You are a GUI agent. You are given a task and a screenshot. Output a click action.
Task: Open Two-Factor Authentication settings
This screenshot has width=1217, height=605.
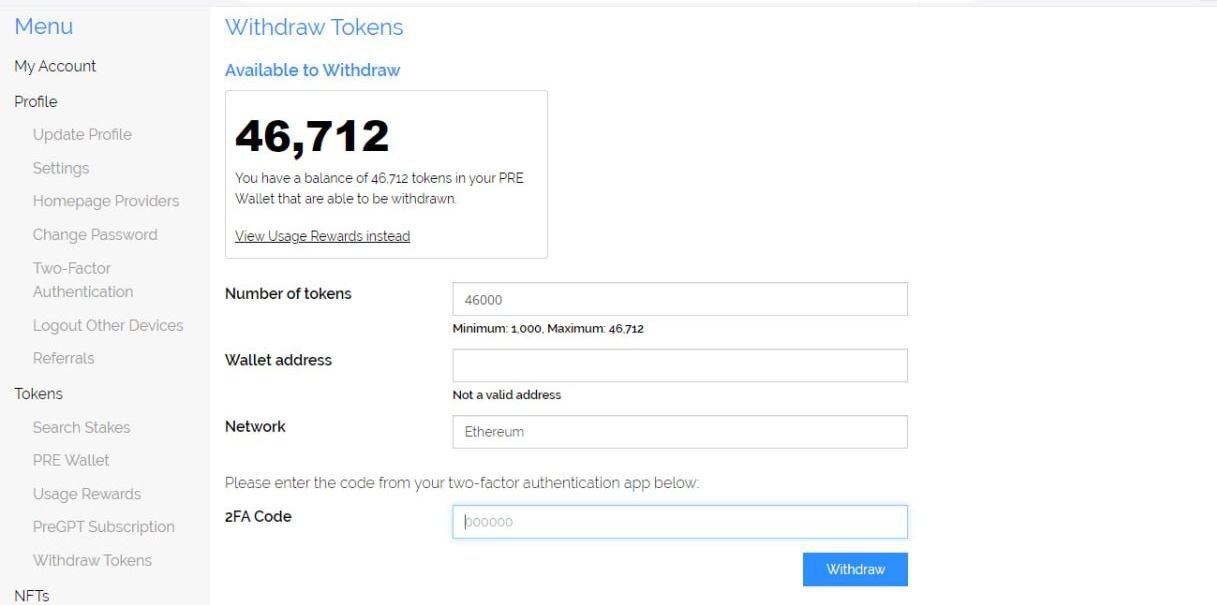point(82,280)
